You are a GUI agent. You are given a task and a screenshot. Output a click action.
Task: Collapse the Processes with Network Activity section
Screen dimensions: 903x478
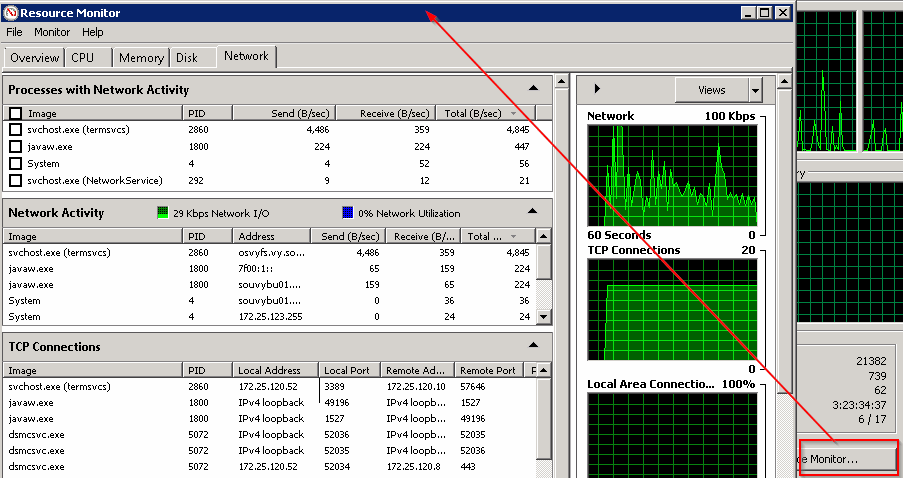point(534,90)
